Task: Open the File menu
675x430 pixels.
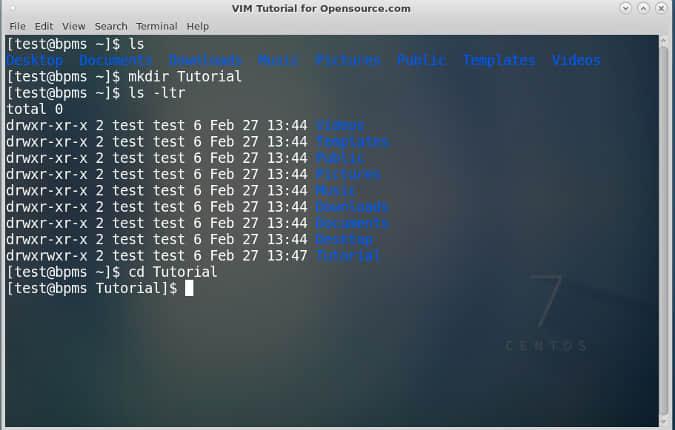Action: [17, 26]
